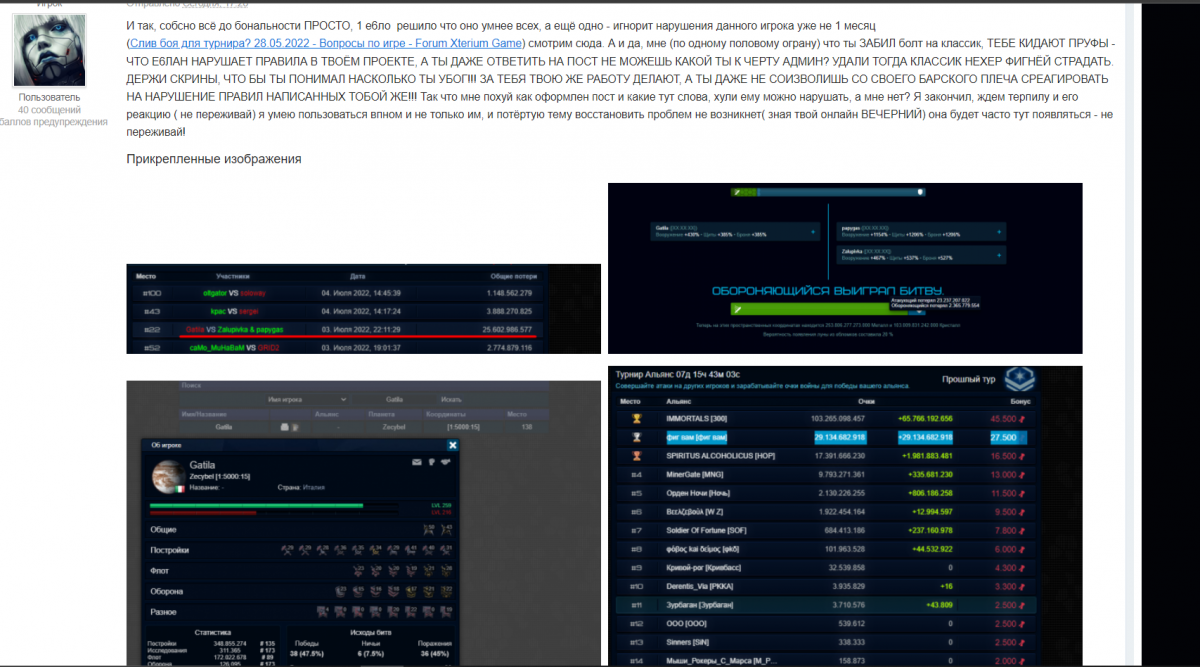
Task: Click the 'Искать' button in the search screenshot
Action: pyautogui.click(x=451, y=400)
